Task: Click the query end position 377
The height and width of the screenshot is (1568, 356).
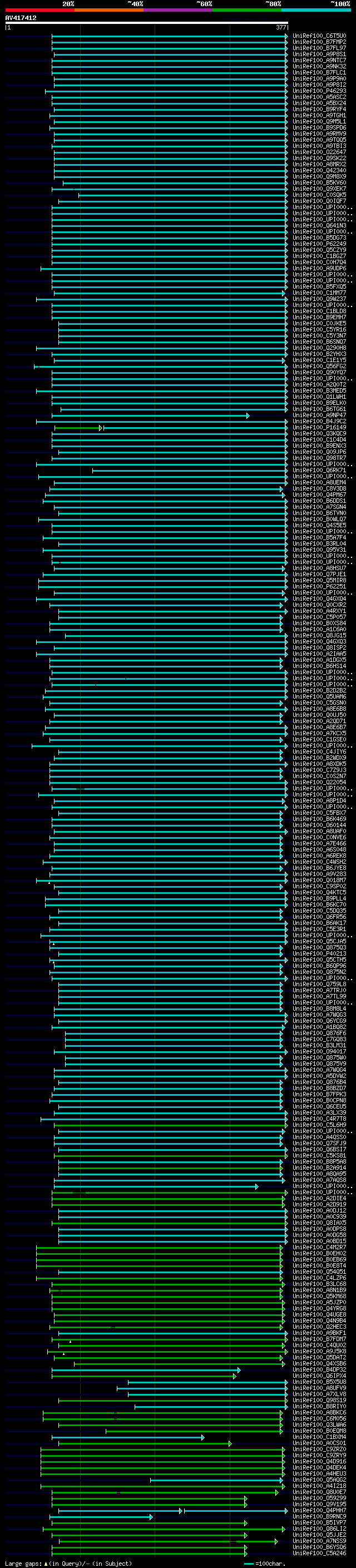Action: click(x=281, y=27)
